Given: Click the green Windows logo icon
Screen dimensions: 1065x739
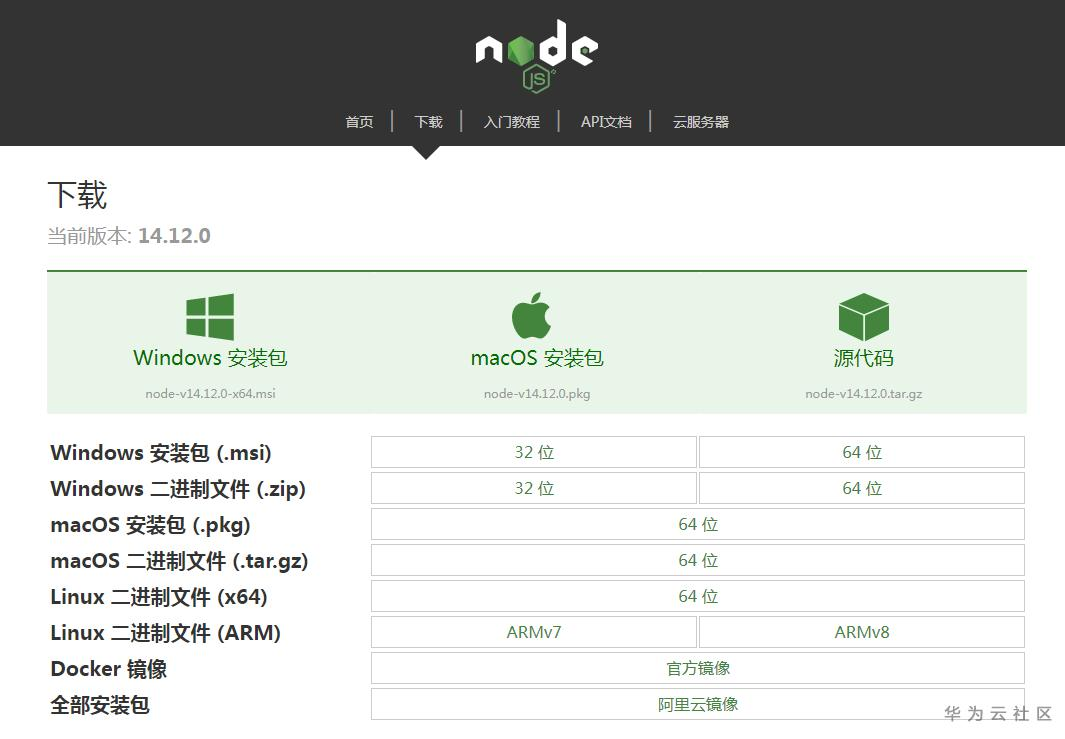Looking at the screenshot, I should pyautogui.click(x=210, y=317).
